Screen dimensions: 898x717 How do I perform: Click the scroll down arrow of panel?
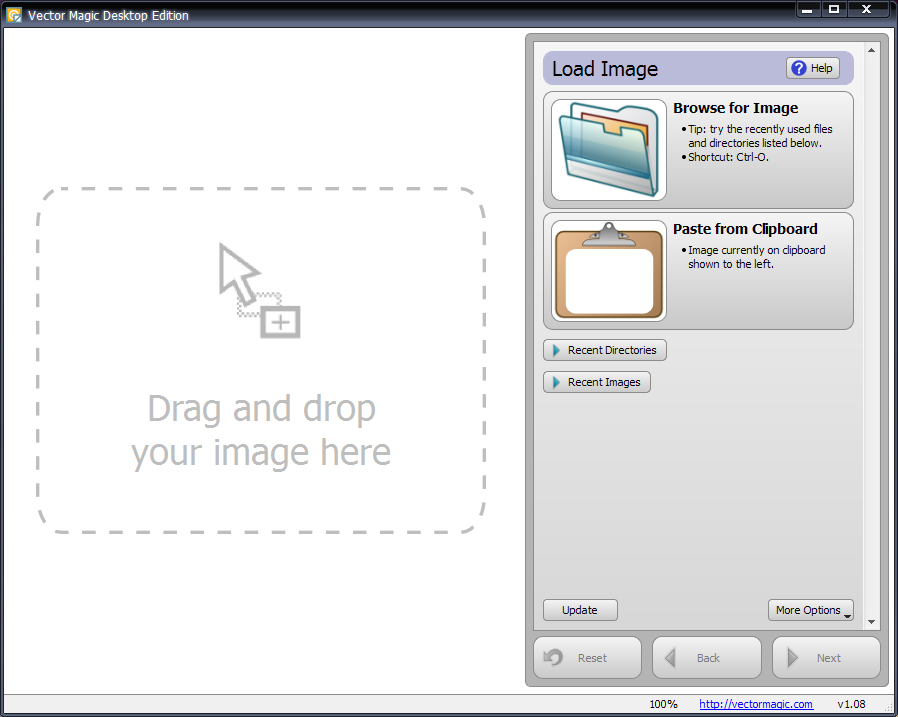tap(871, 622)
